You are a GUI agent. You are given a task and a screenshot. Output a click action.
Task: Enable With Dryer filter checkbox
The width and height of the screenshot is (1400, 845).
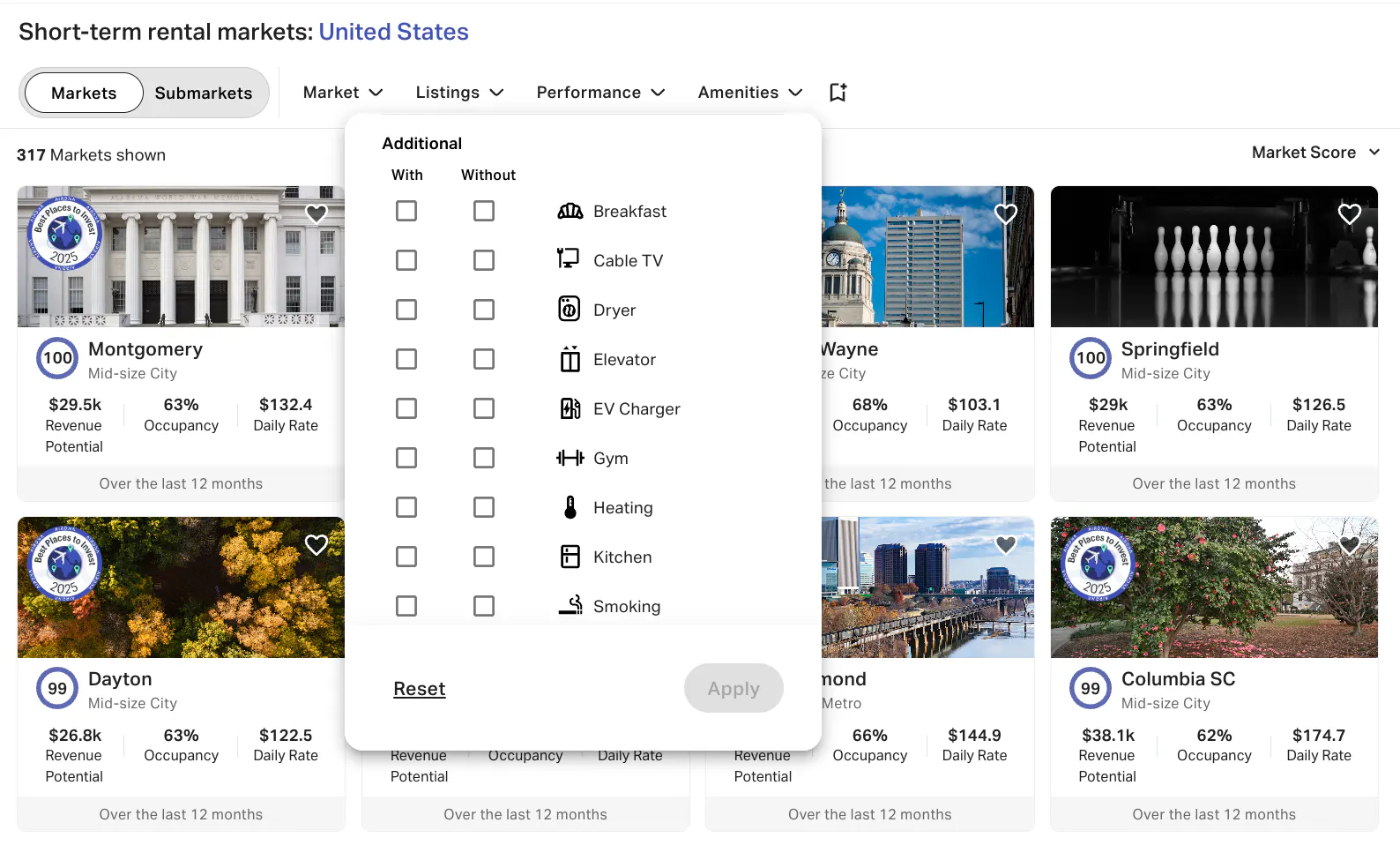[x=406, y=310]
